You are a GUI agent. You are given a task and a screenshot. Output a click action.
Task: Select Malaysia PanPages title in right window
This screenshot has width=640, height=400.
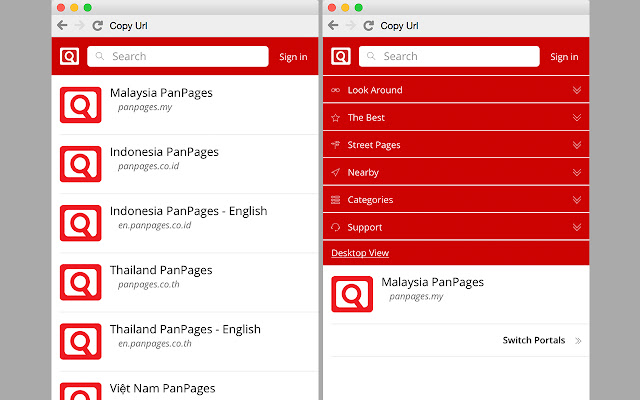(433, 282)
